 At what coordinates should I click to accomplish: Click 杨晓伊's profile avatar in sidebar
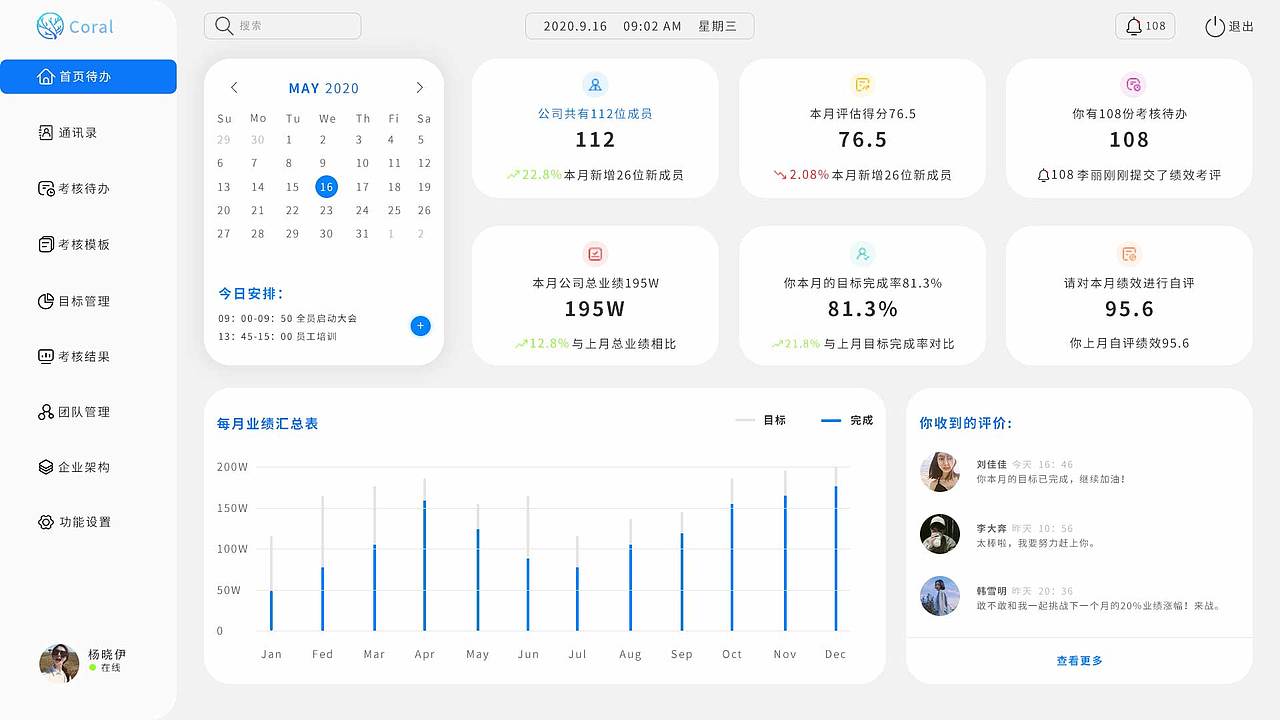click(59, 663)
